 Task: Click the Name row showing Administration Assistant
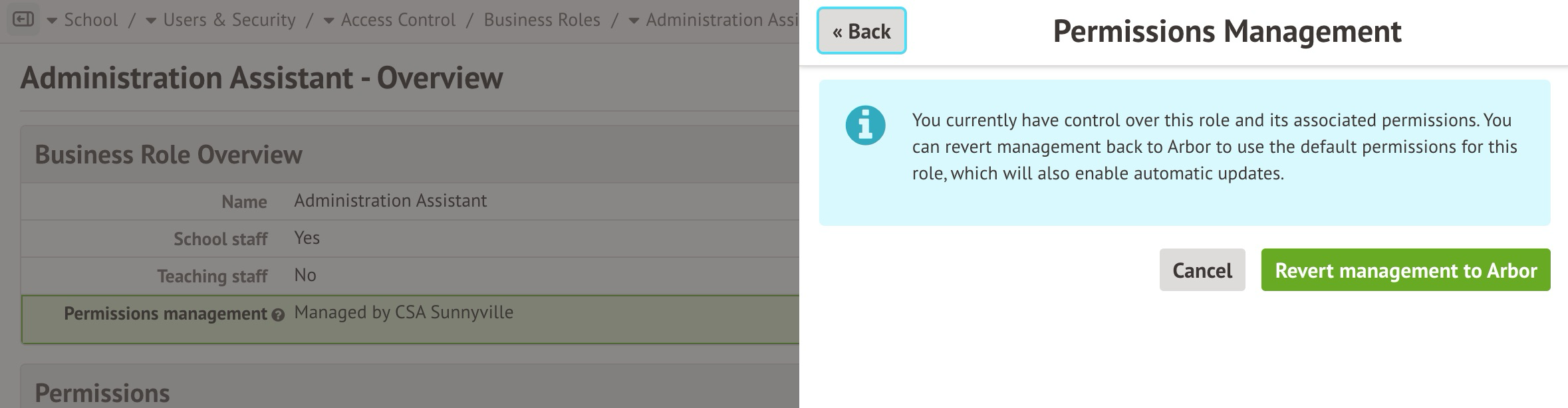click(410, 201)
